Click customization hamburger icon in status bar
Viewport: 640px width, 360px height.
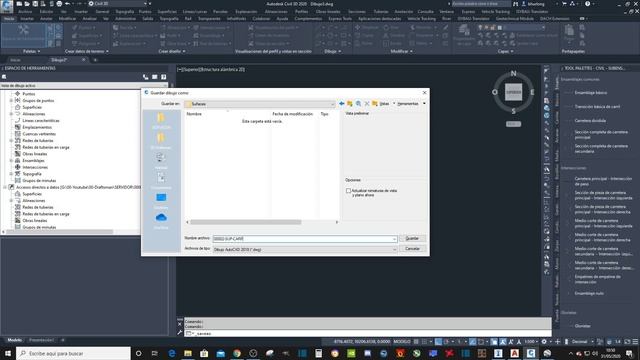tap(635, 342)
